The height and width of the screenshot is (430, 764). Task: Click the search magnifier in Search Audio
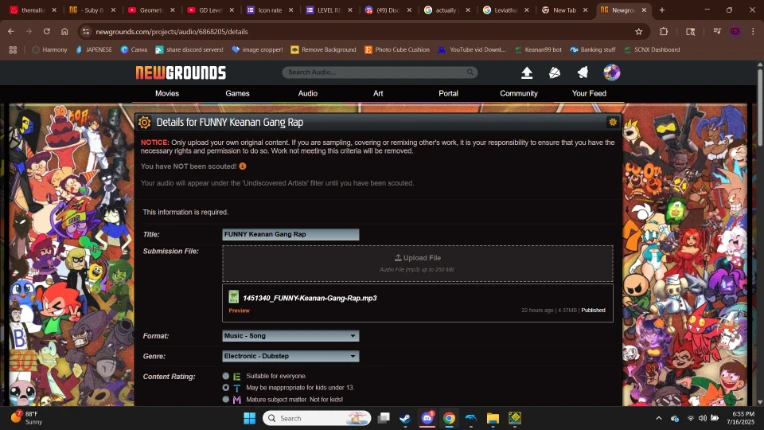(x=470, y=72)
